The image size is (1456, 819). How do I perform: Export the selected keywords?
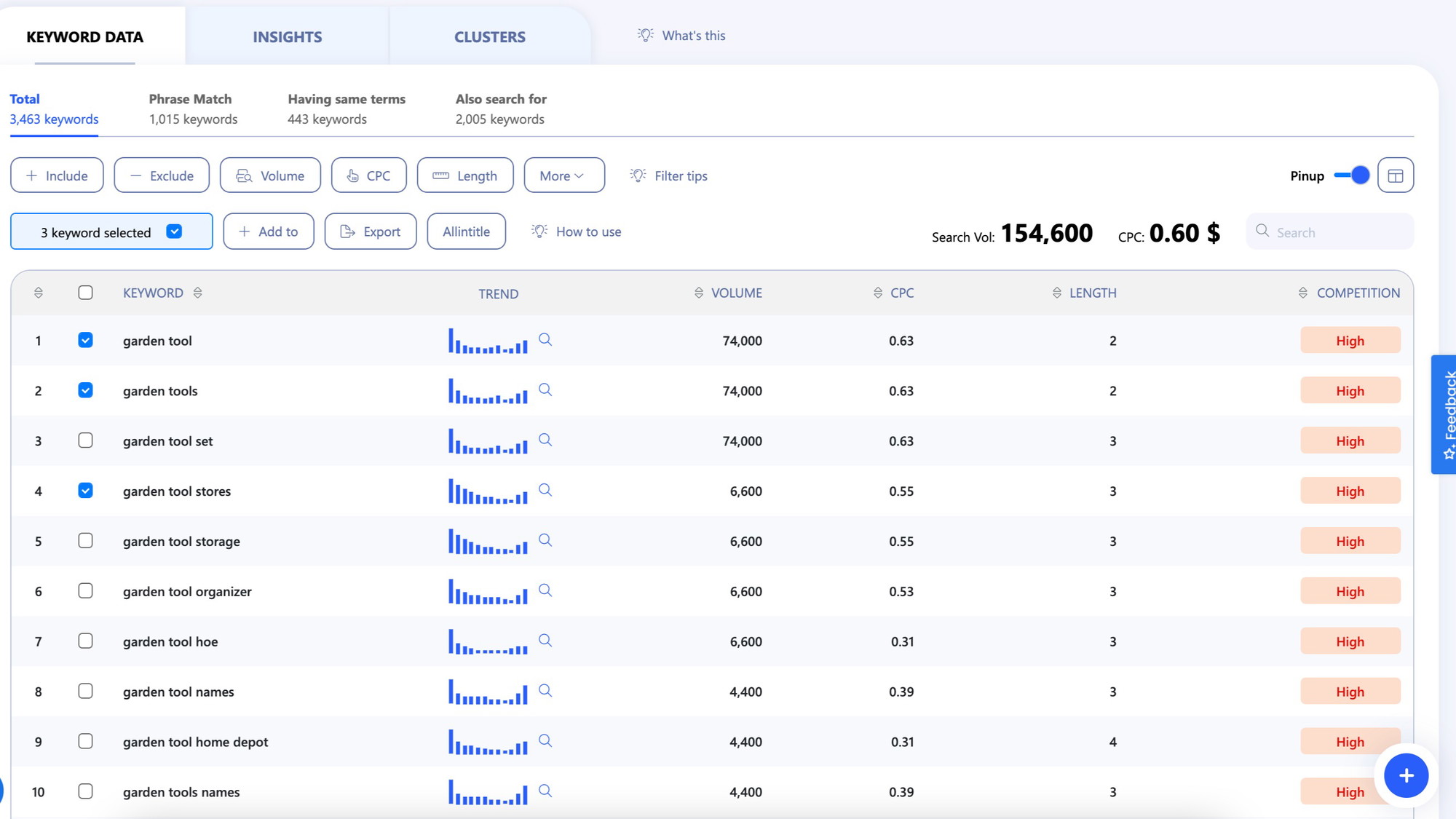(371, 232)
